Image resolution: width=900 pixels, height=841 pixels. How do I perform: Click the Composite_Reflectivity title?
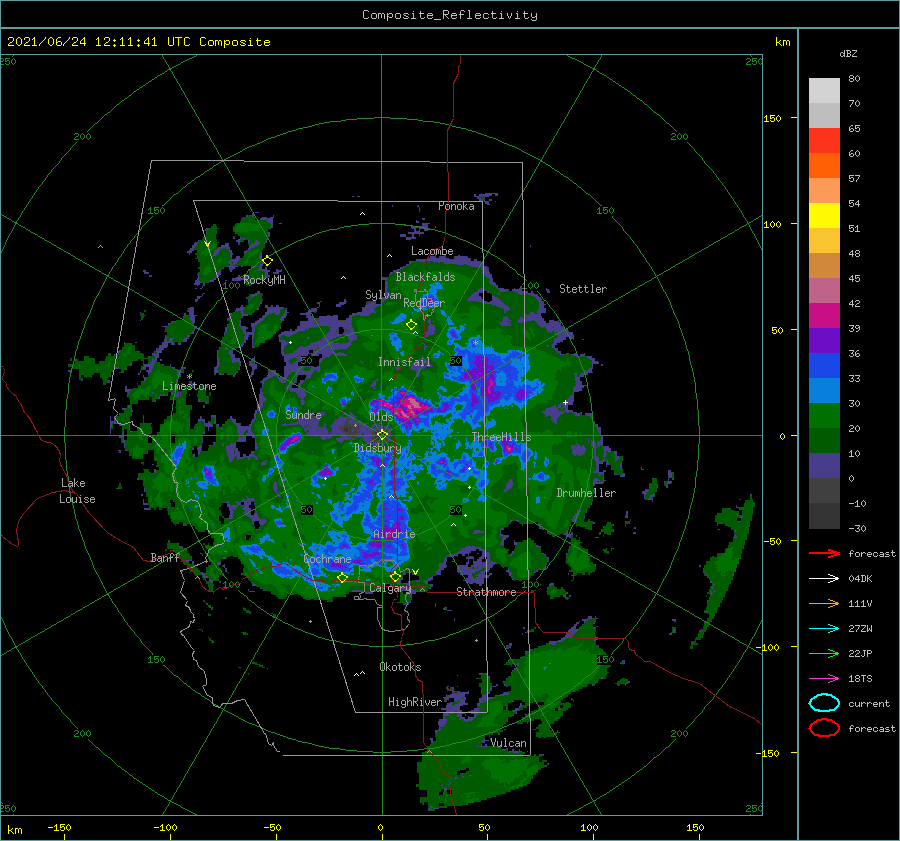pyautogui.click(x=450, y=15)
